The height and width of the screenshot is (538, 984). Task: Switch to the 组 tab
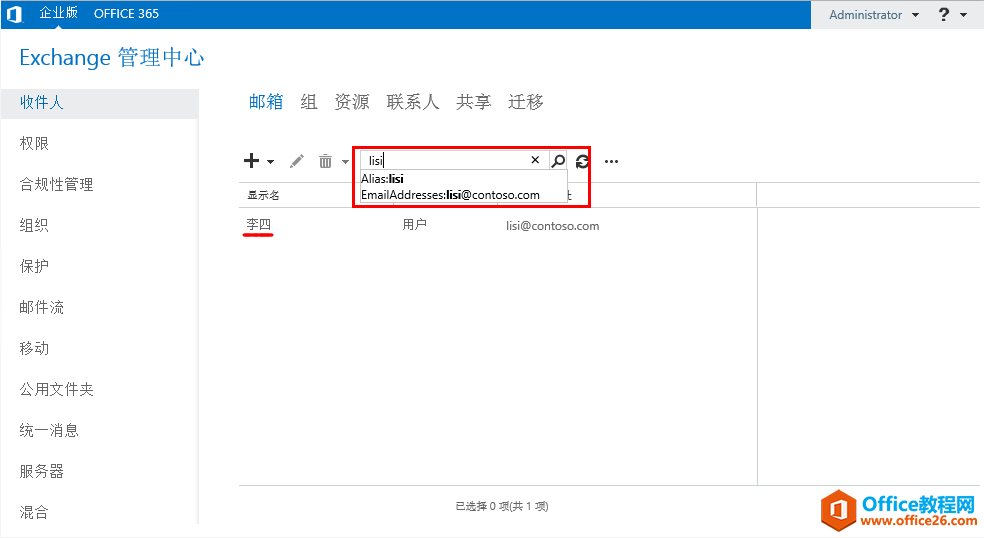(x=309, y=102)
